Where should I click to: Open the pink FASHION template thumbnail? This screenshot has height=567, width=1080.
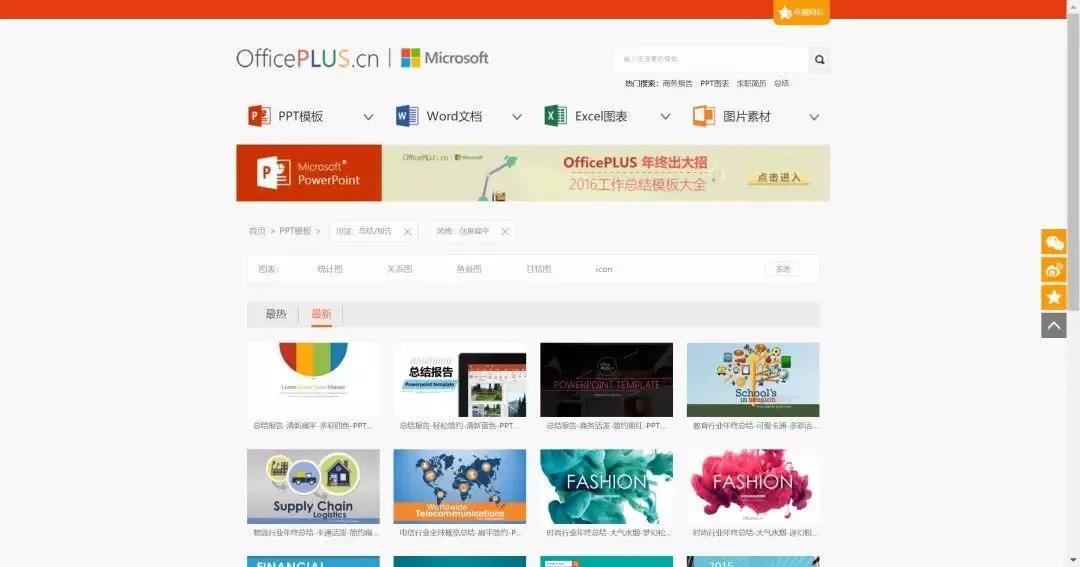coord(753,486)
